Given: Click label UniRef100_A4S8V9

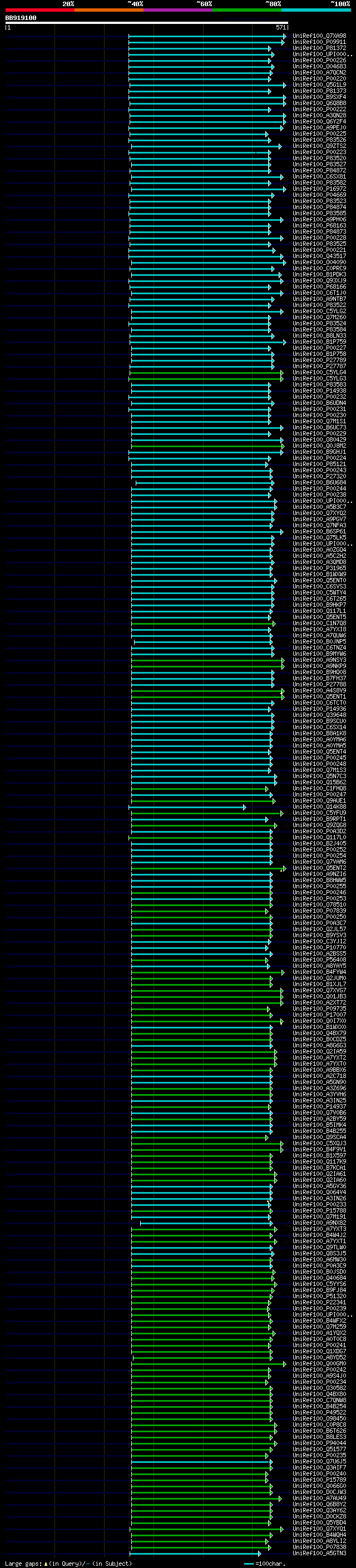Looking at the screenshot, I should 319,691.
